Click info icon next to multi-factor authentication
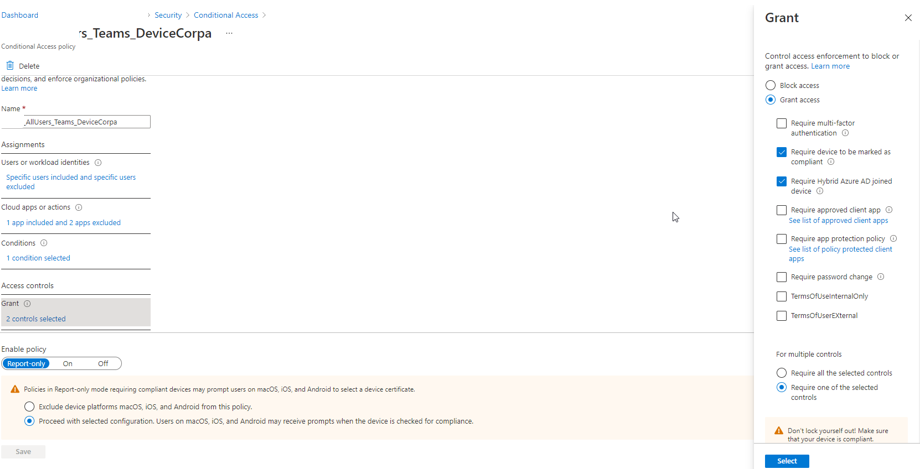Image resolution: width=924 pixels, height=474 pixels. (845, 133)
